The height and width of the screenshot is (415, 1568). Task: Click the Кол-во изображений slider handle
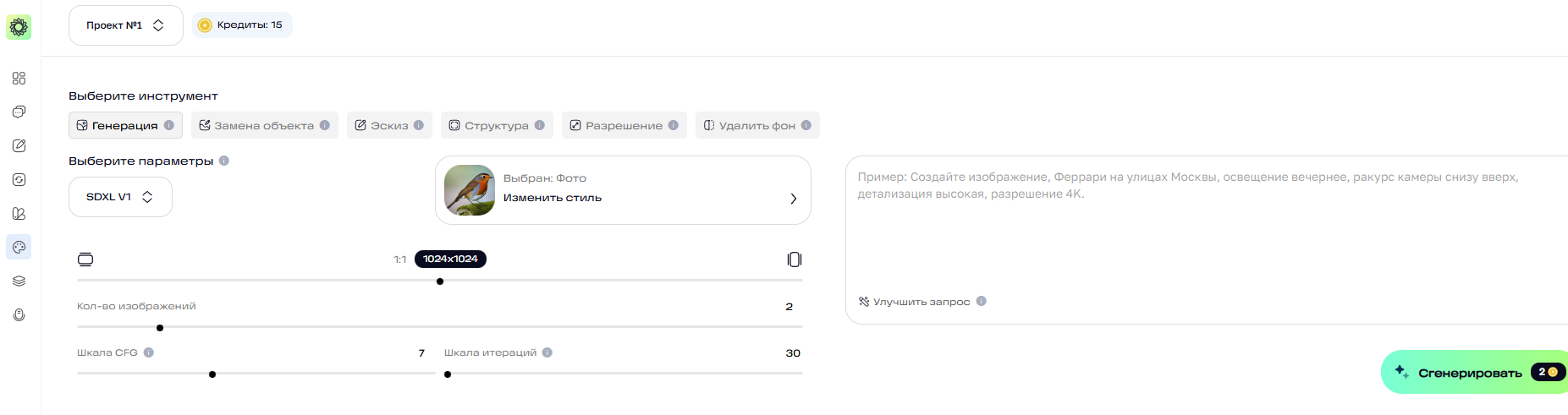coord(160,328)
